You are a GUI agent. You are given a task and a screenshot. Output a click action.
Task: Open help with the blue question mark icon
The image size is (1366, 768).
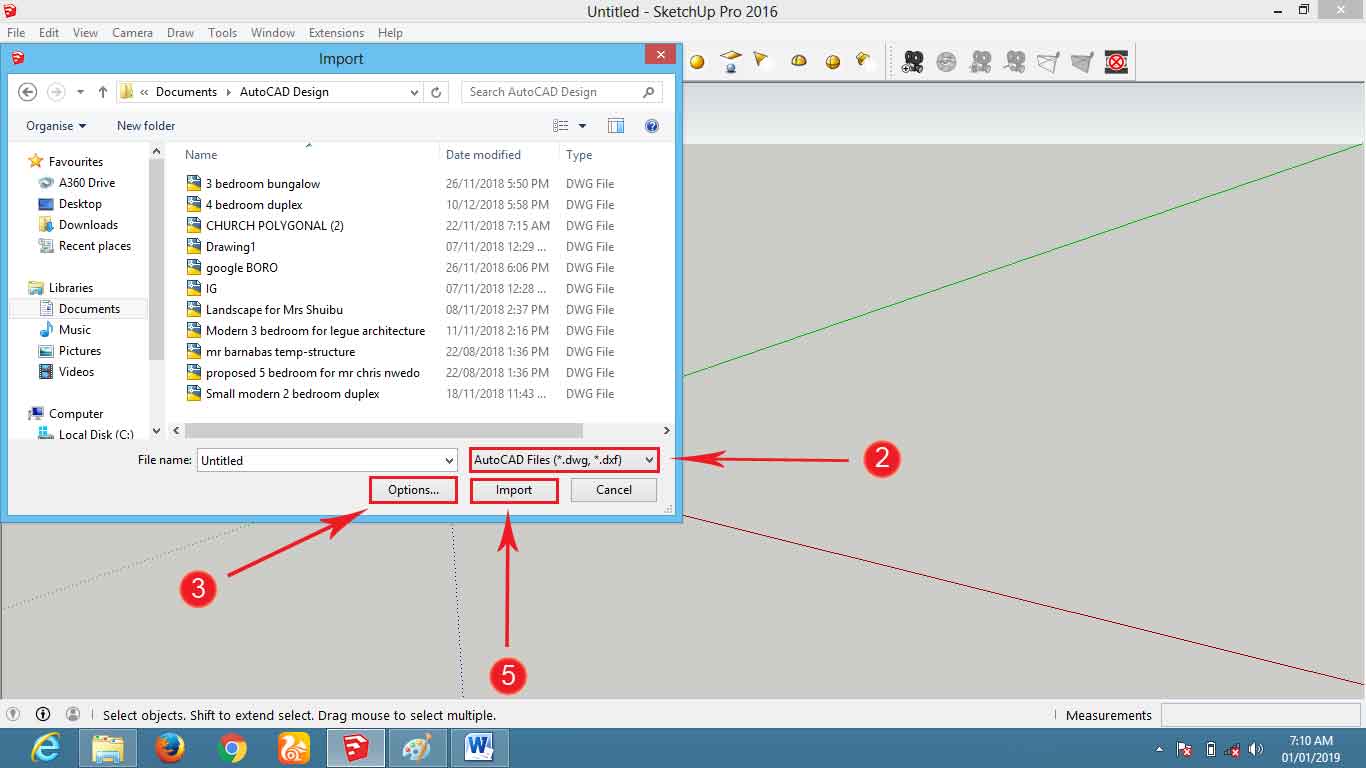click(x=652, y=126)
